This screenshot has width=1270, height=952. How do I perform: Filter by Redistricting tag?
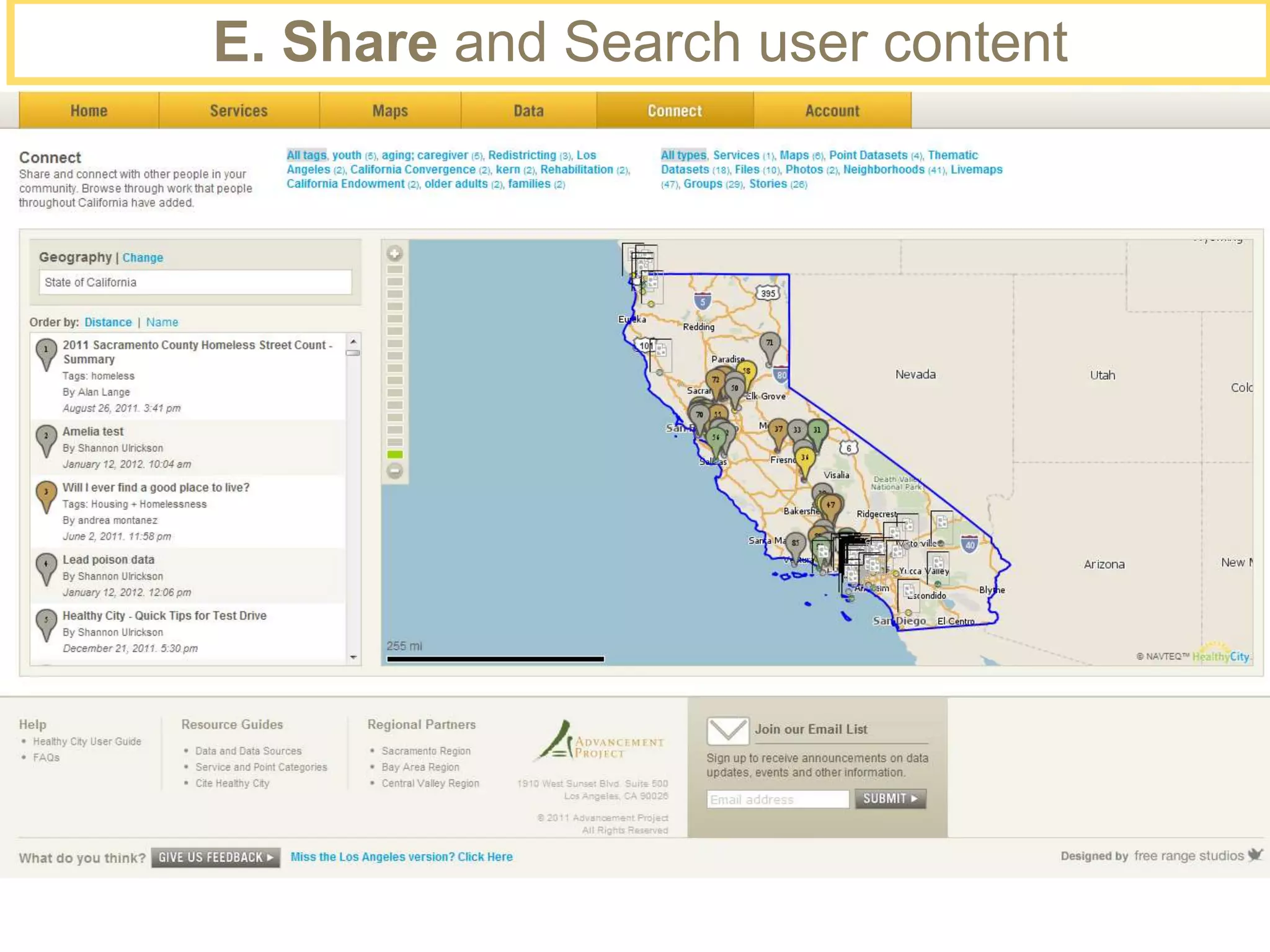[522, 155]
